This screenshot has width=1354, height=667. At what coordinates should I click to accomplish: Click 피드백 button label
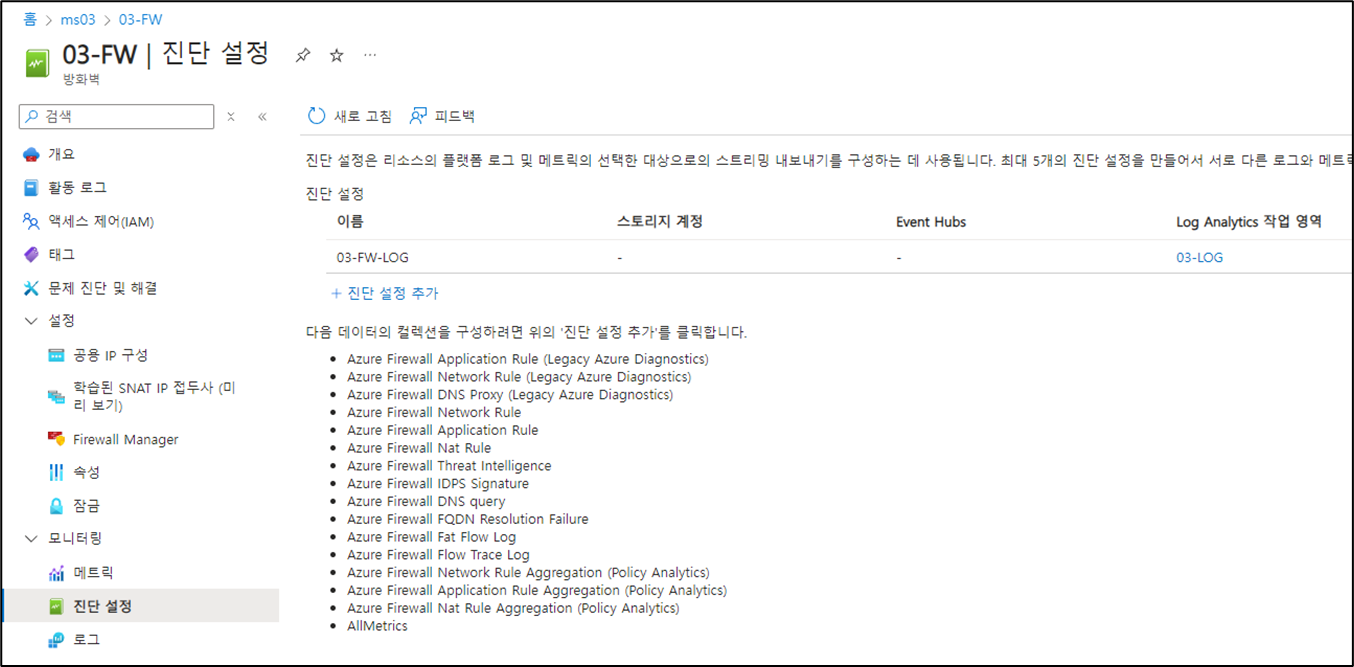pyautogui.click(x=455, y=117)
